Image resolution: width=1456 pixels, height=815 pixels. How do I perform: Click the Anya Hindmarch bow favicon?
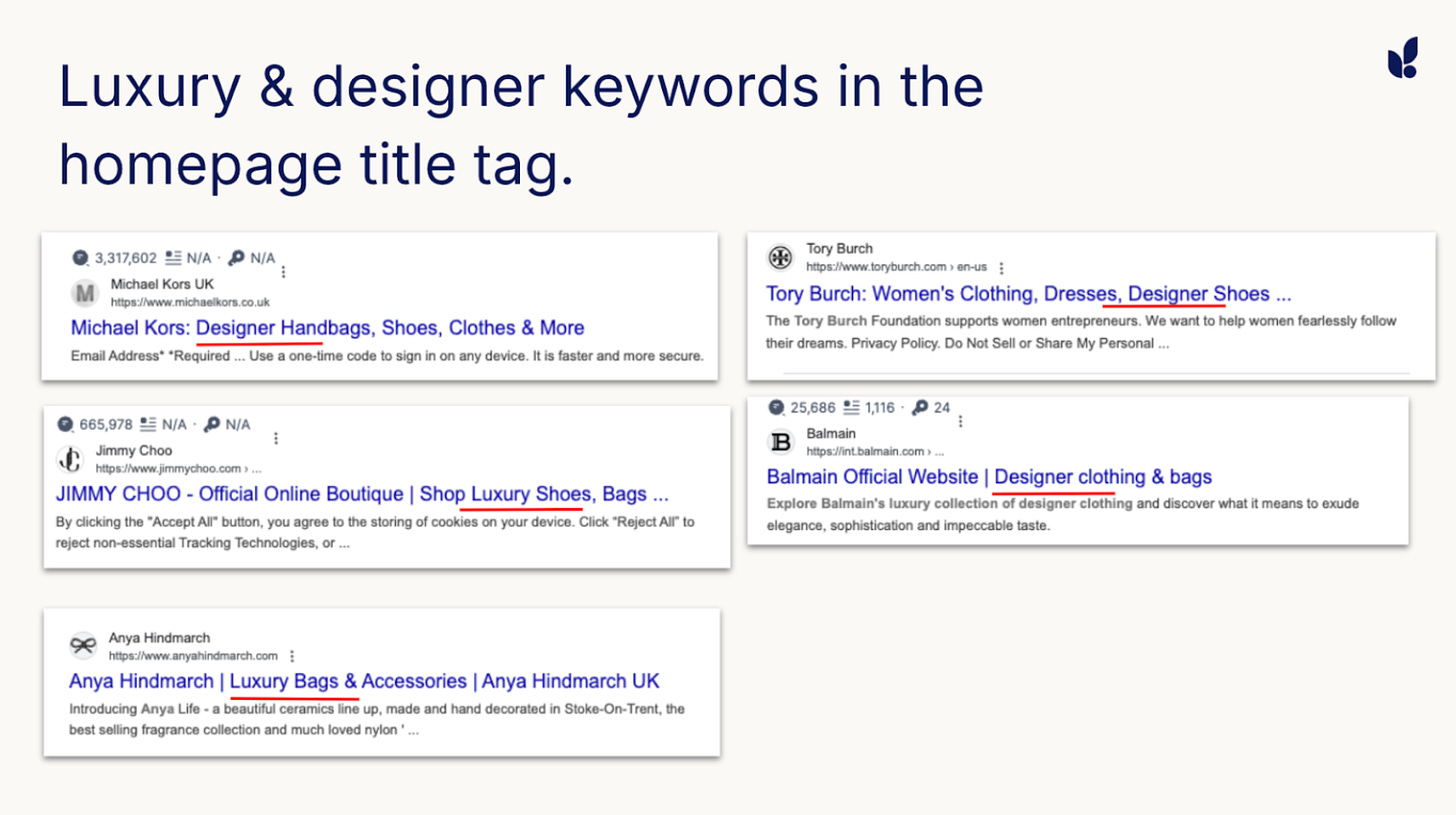pyautogui.click(x=83, y=645)
